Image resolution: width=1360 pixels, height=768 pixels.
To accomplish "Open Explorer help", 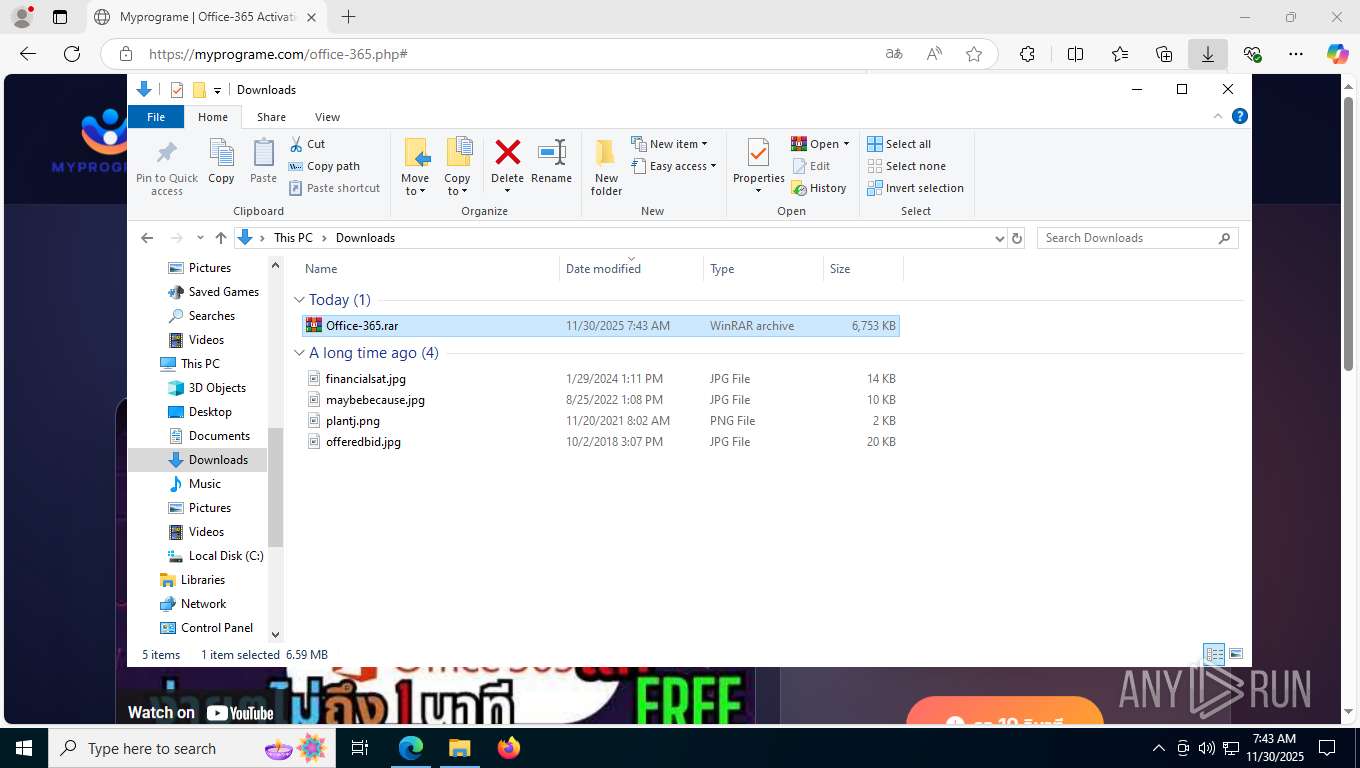I will point(1240,116).
